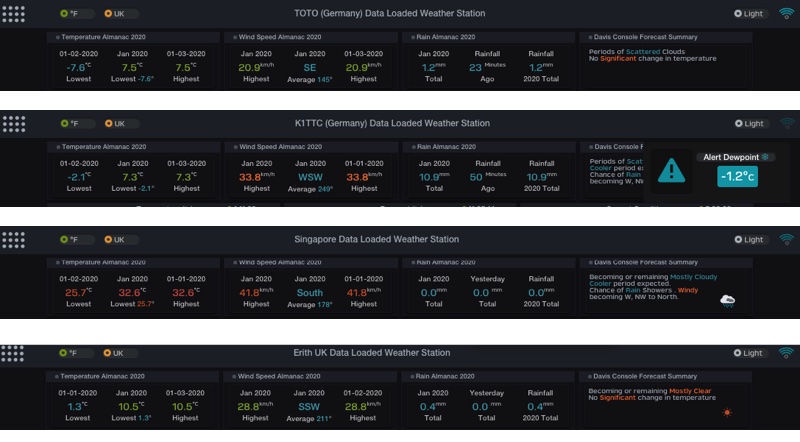Toggle the Light theme for the Singapore station
The height and width of the screenshot is (442, 800).
pos(748,240)
